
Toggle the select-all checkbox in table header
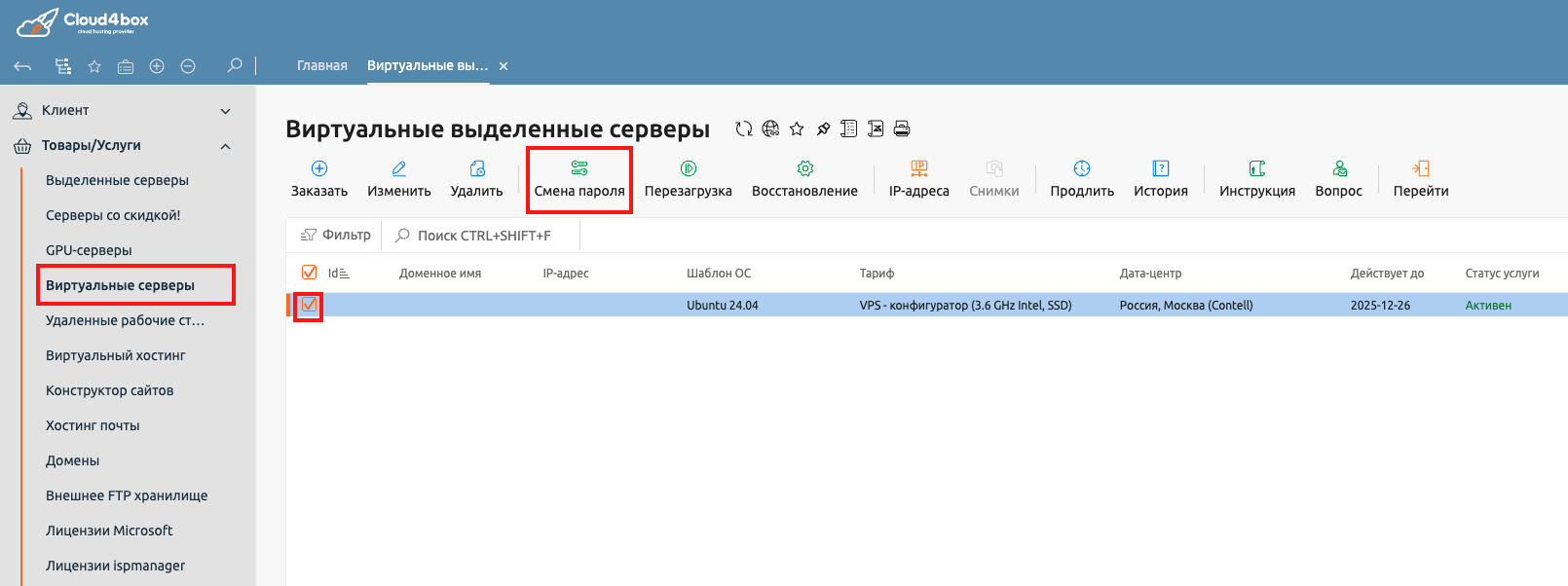(309, 273)
